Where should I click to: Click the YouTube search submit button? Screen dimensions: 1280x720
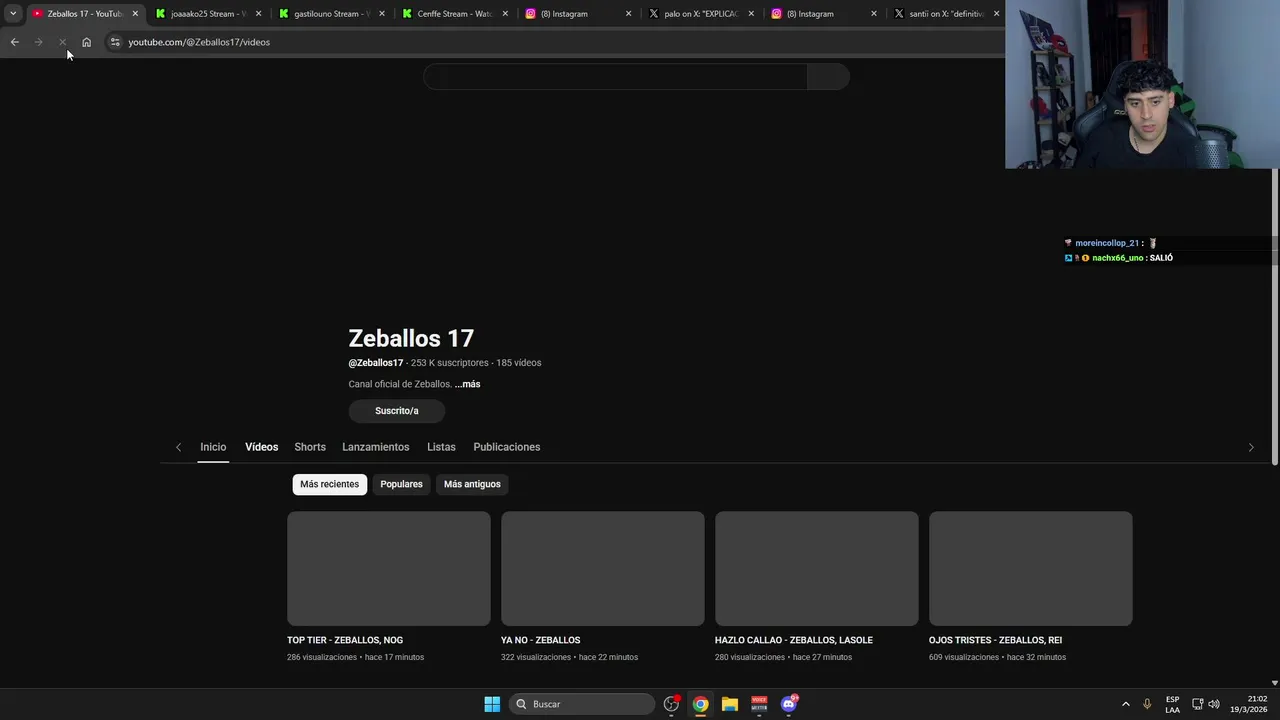click(x=828, y=77)
